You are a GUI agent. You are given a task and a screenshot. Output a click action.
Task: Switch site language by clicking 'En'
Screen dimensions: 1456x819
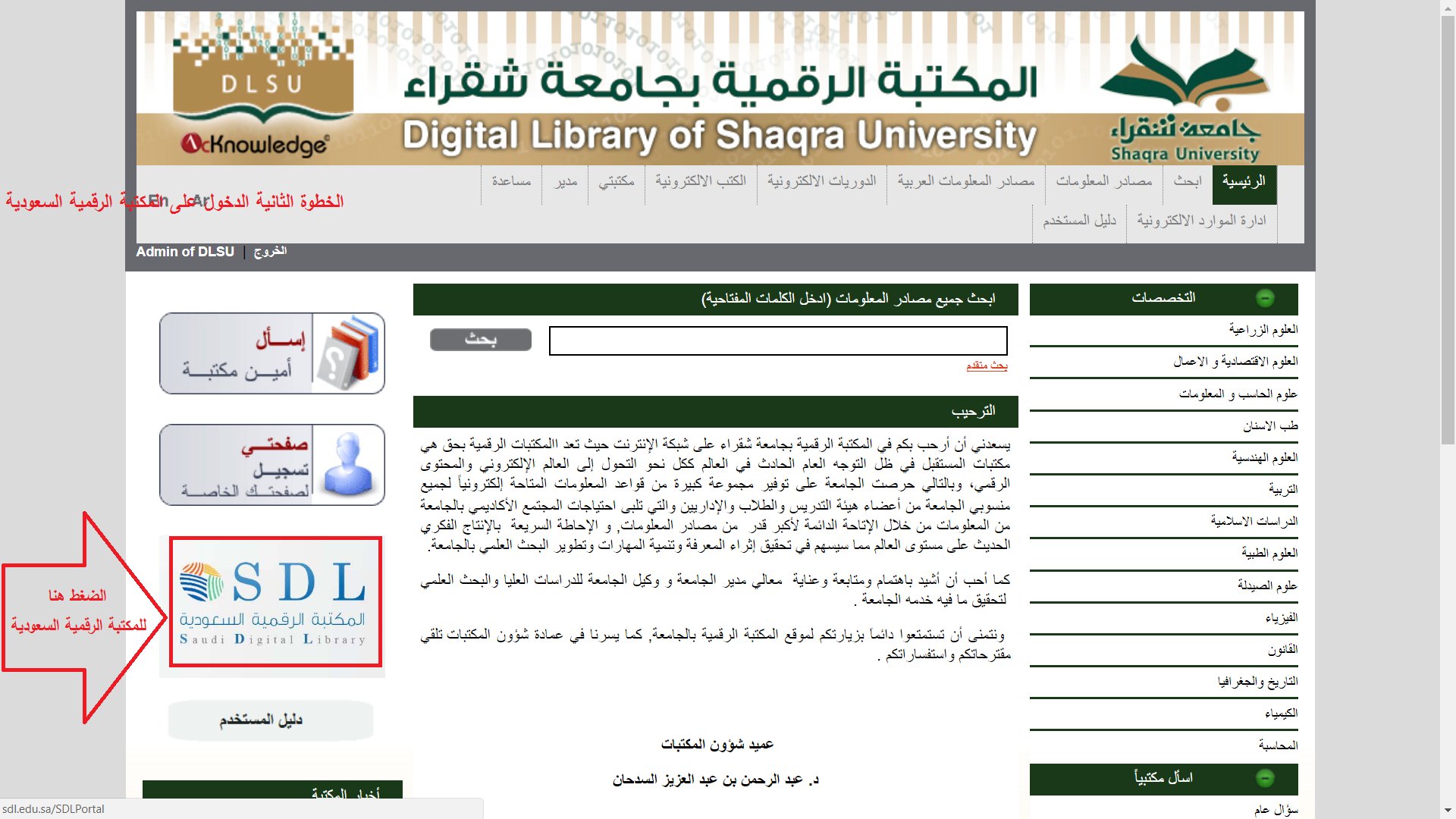click(159, 199)
